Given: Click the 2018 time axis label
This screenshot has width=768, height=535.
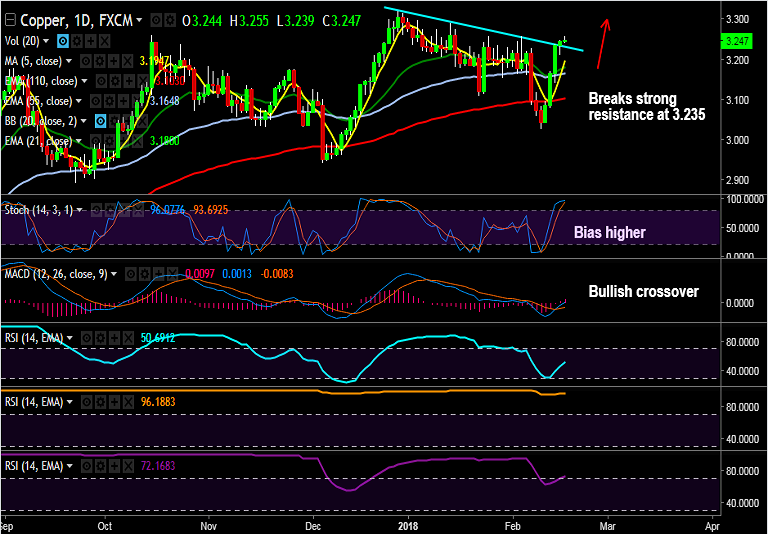Looking at the screenshot, I should pos(408,526).
